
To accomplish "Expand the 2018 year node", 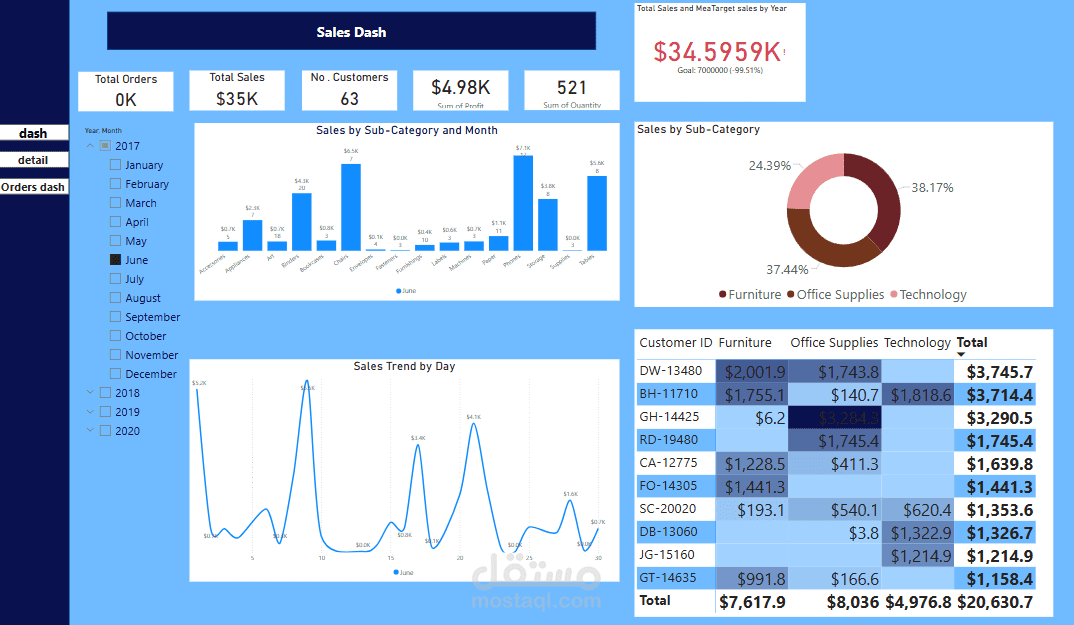I will tap(90, 393).
